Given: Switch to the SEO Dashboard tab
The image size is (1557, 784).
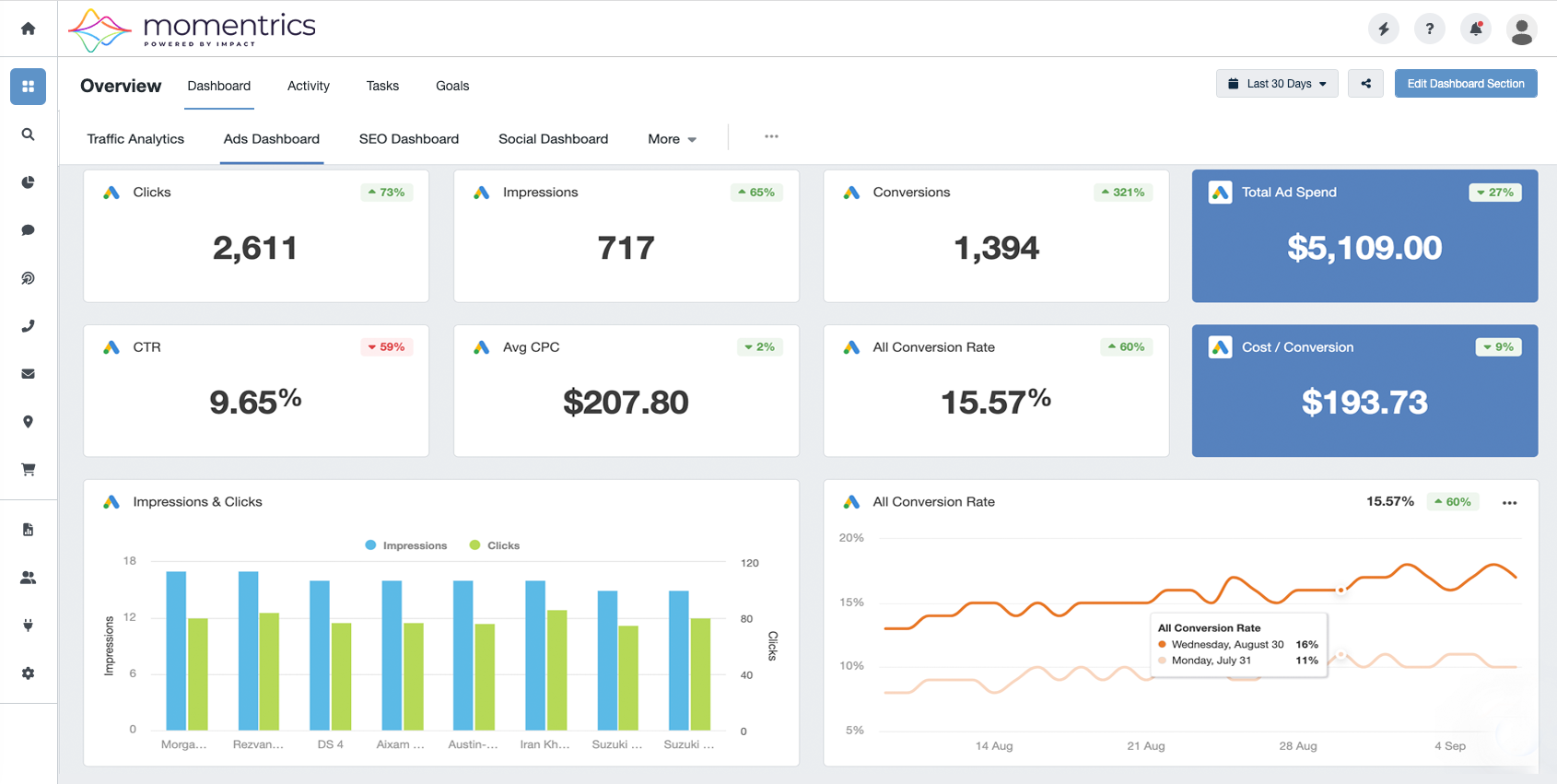Looking at the screenshot, I should (409, 139).
